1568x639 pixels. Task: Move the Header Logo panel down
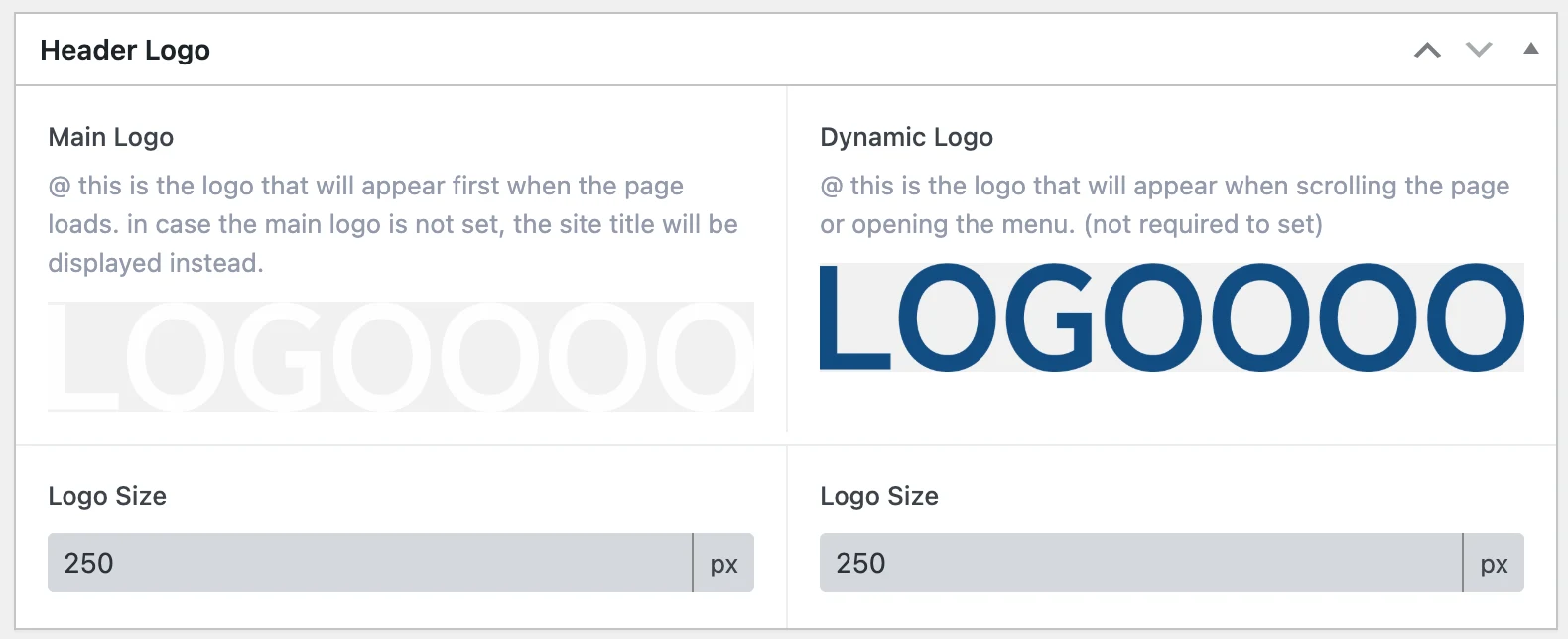[x=1479, y=50]
